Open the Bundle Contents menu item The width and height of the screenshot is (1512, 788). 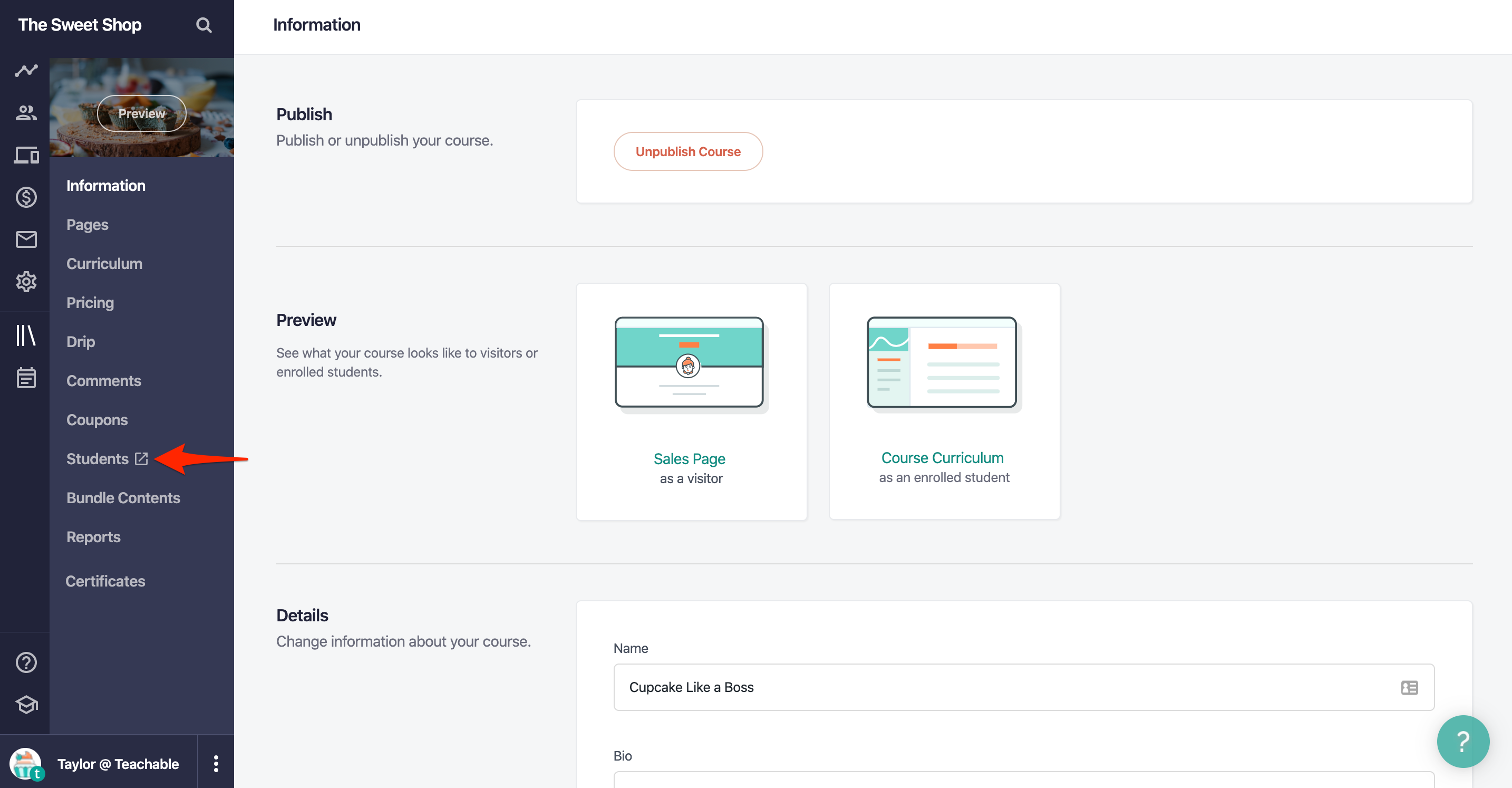coord(123,498)
